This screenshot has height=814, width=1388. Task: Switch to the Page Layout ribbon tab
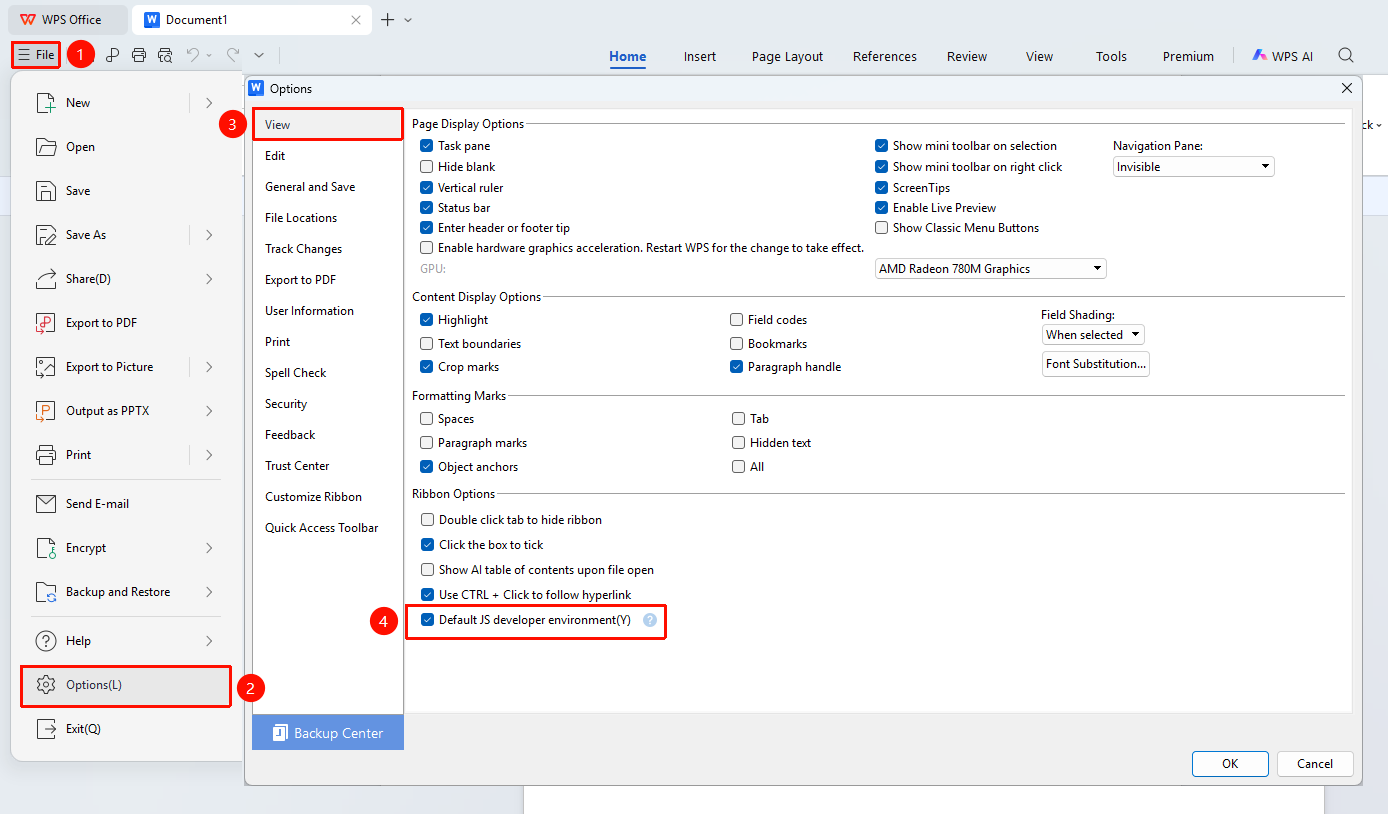pyautogui.click(x=788, y=57)
